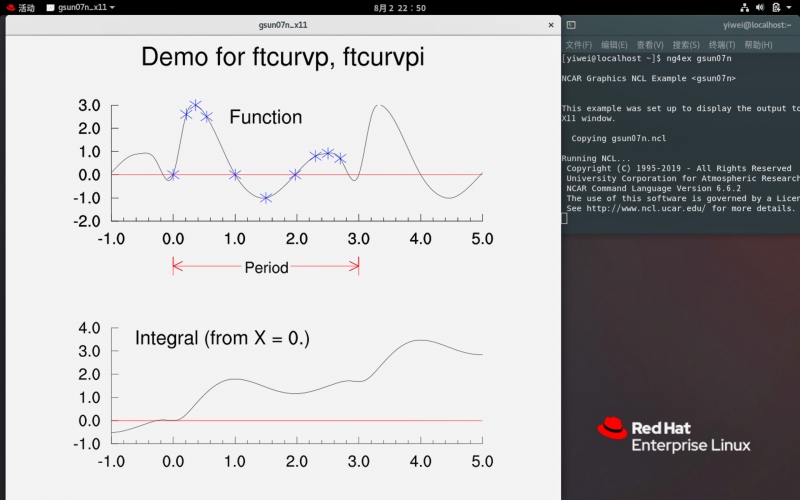
Task: Click the Red Hat Enterprise Linux desktop logo
Action: [673, 435]
